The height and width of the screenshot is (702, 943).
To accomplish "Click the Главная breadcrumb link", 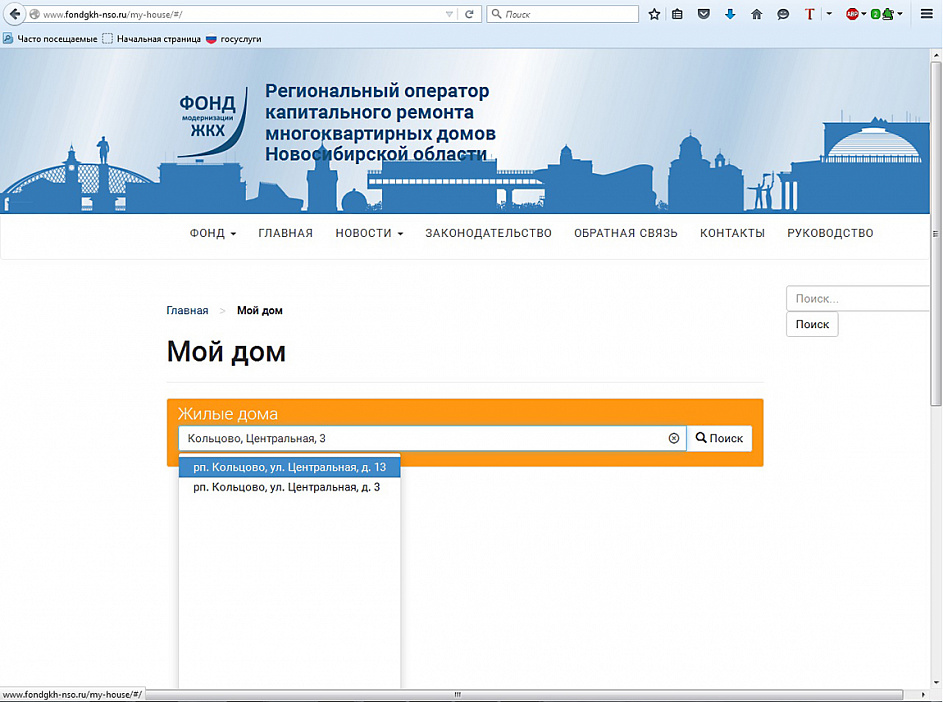I will tap(187, 311).
